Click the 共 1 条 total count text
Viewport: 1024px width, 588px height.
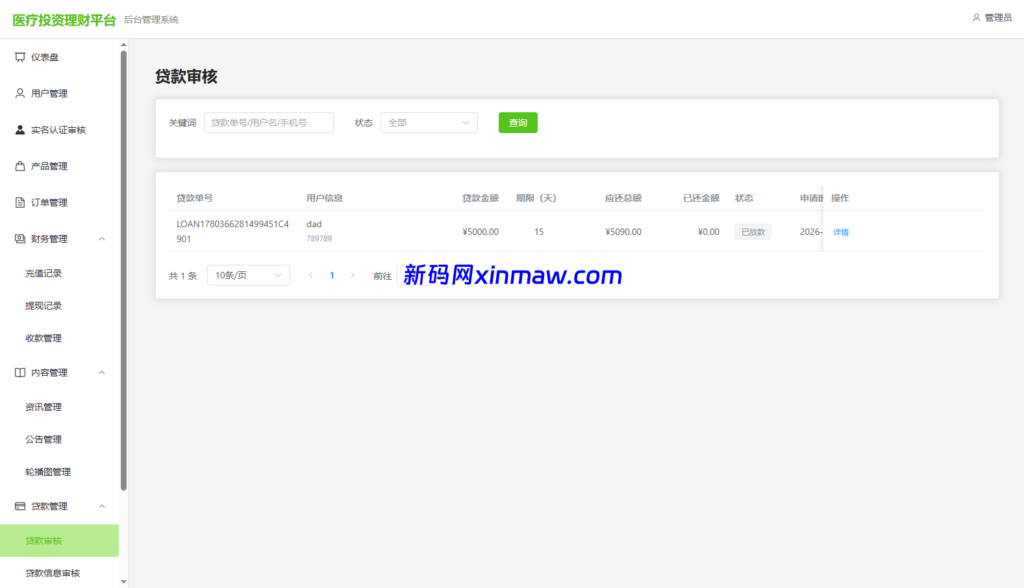(183, 276)
